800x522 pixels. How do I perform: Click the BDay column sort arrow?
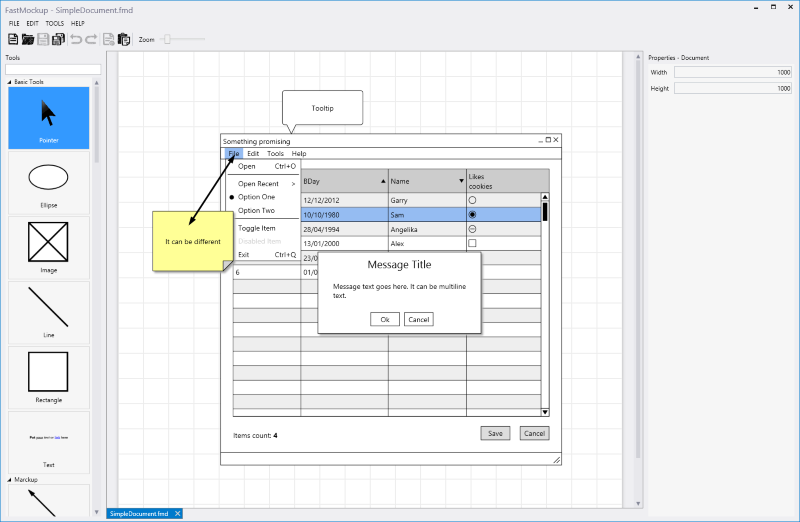(x=383, y=181)
